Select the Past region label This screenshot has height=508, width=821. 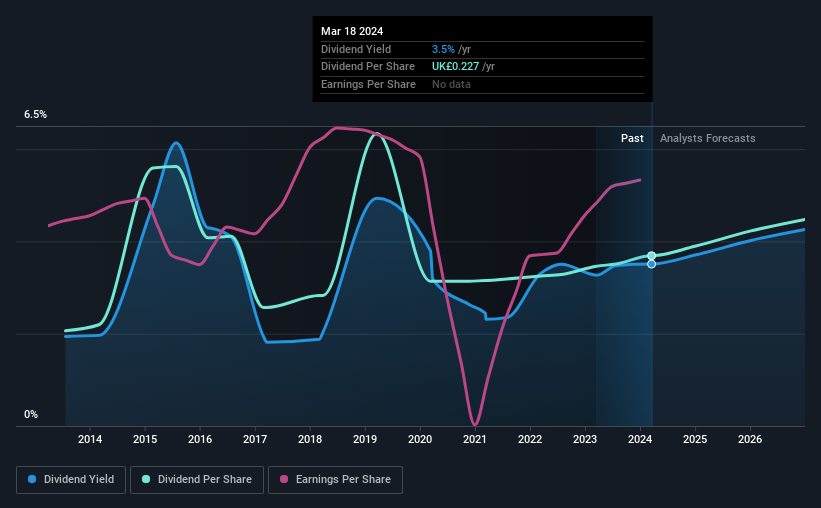(632, 138)
